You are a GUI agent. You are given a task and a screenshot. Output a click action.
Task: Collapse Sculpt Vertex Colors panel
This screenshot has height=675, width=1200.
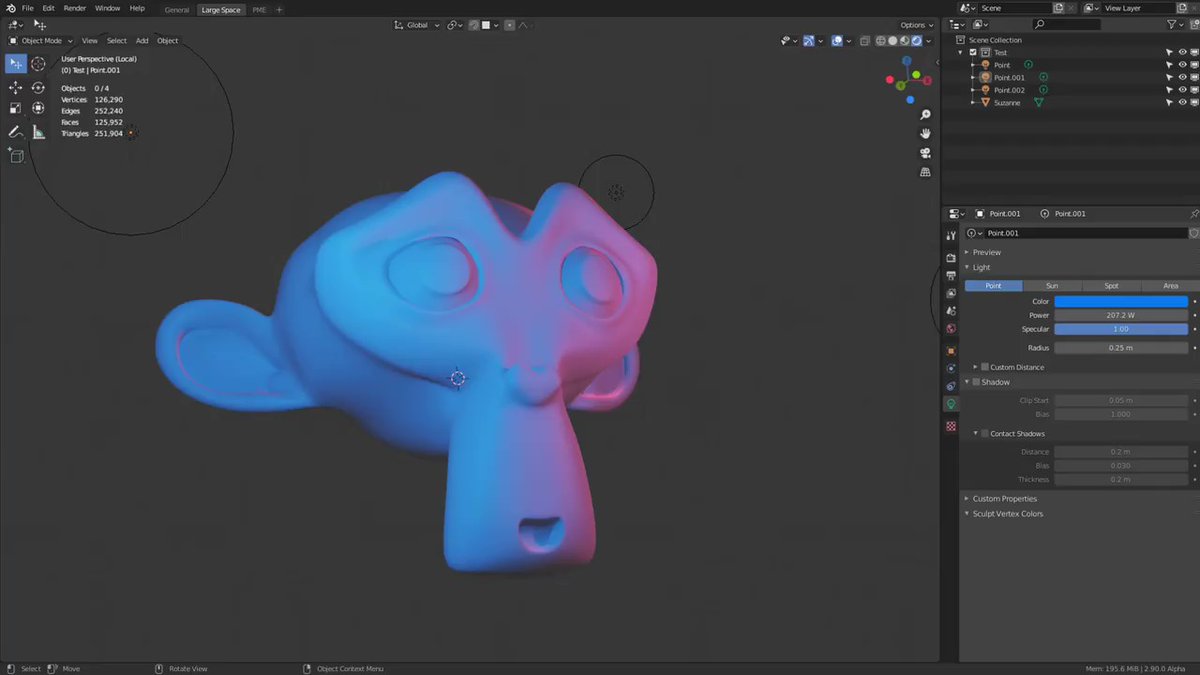1008,514
